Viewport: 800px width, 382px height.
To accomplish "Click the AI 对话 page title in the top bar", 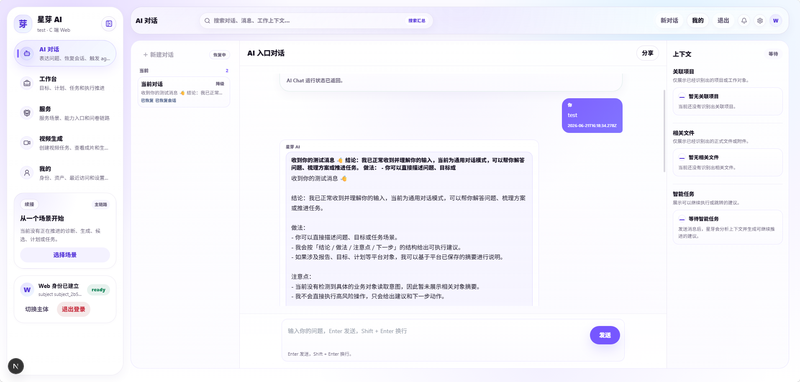I will tap(146, 21).
